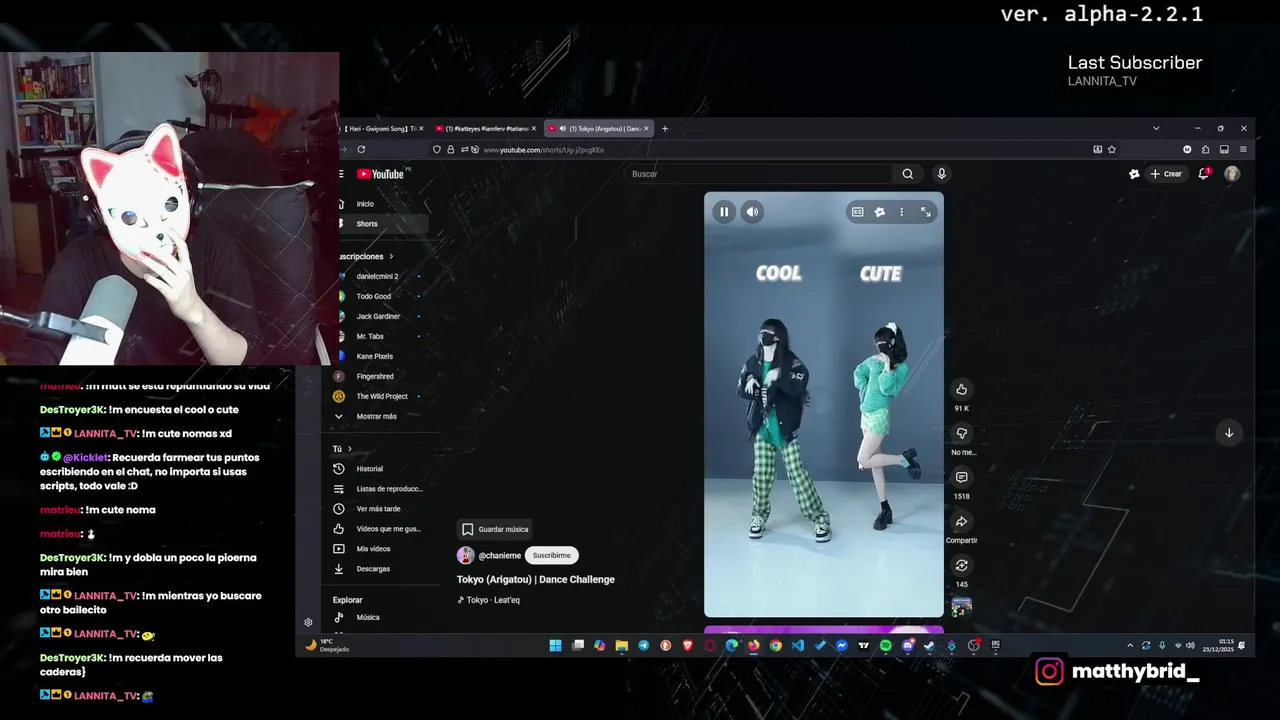Pause the Shorts video
The image size is (1280, 720).
click(x=724, y=212)
